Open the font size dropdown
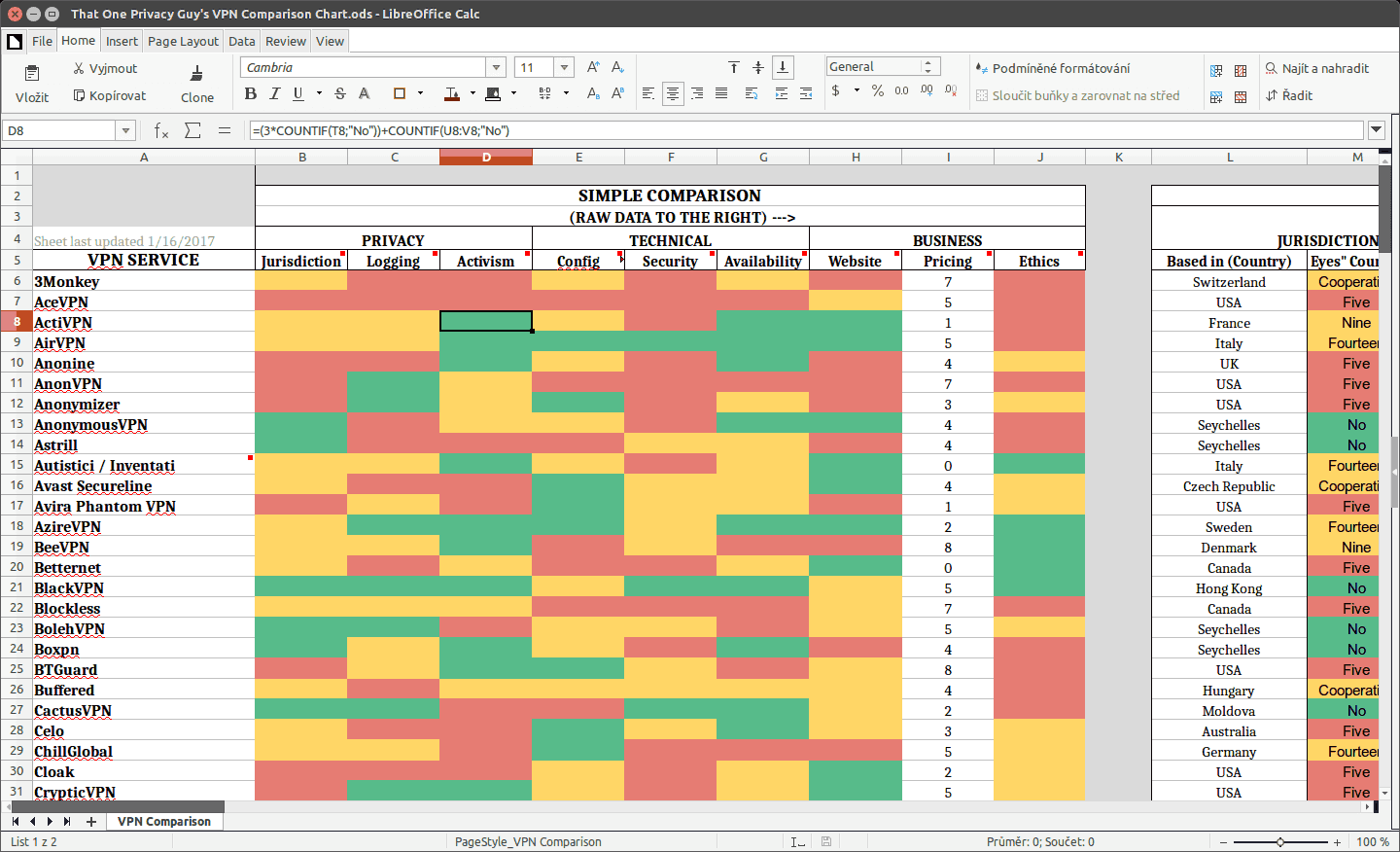1400x852 pixels. pos(564,67)
